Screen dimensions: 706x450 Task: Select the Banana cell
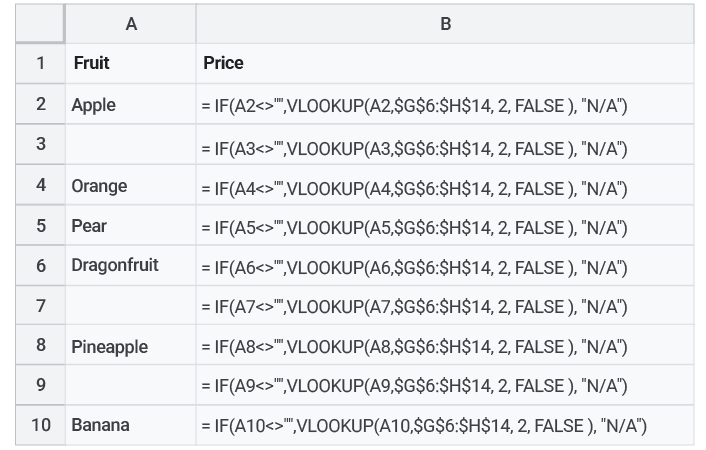coord(131,425)
